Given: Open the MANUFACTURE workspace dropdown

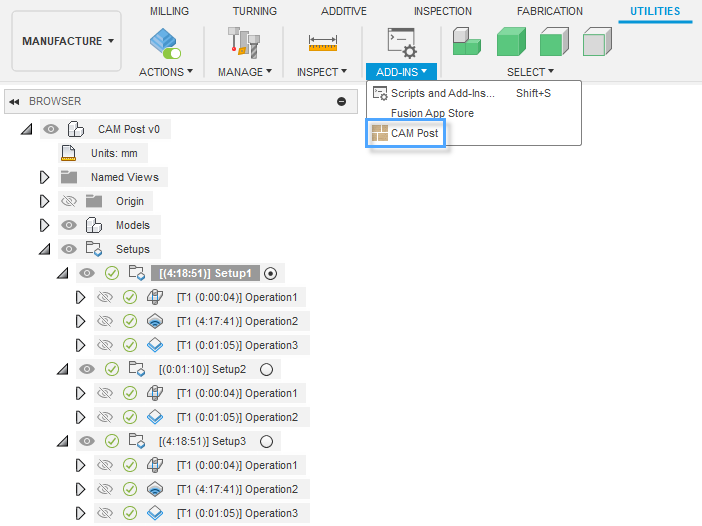Looking at the screenshot, I should tap(67, 41).
